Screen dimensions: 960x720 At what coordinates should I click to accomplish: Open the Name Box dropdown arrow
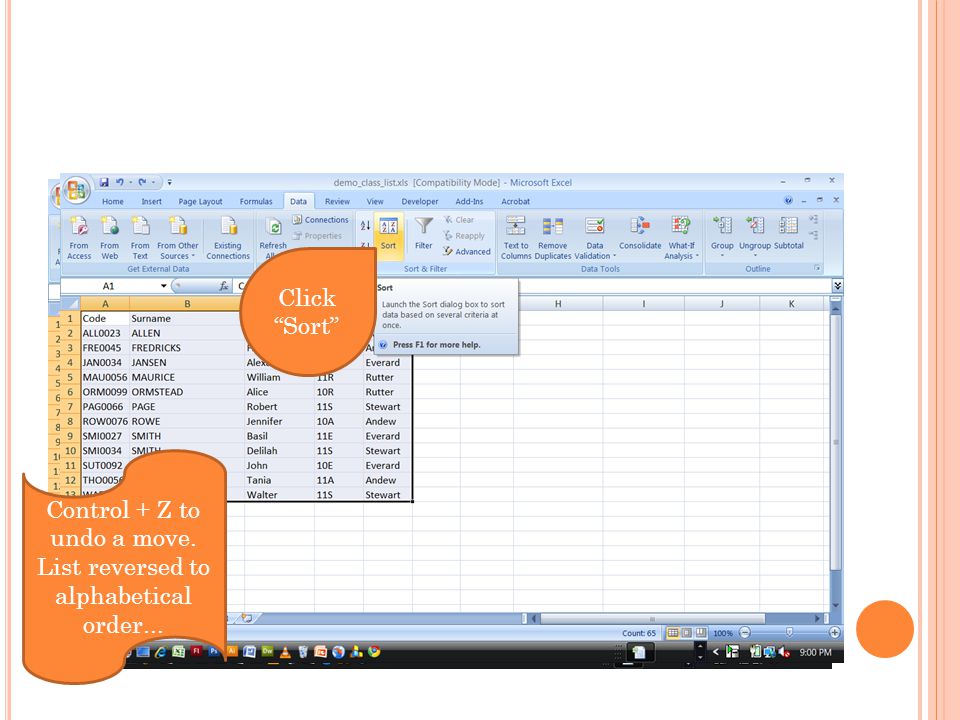click(163, 286)
